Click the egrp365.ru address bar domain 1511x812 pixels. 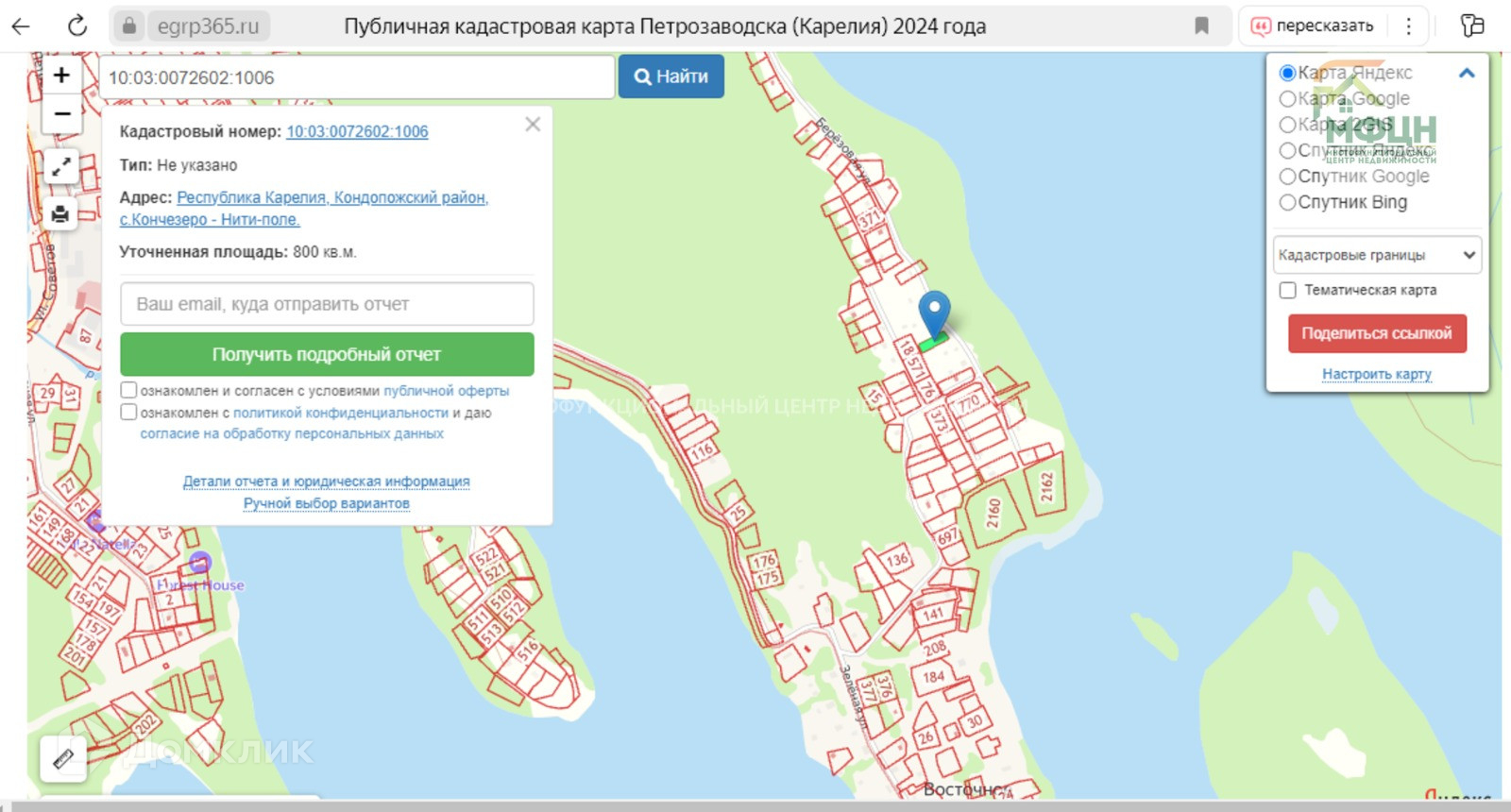tap(208, 25)
